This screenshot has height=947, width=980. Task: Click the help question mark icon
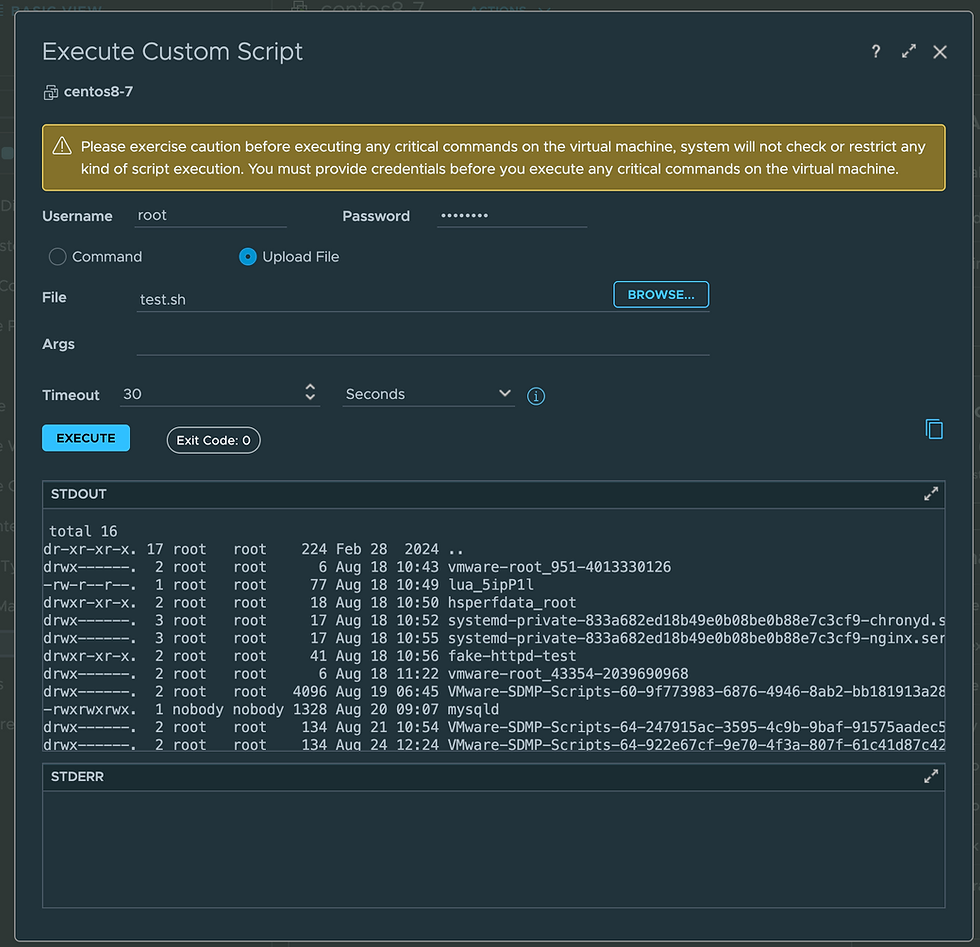(876, 52)
